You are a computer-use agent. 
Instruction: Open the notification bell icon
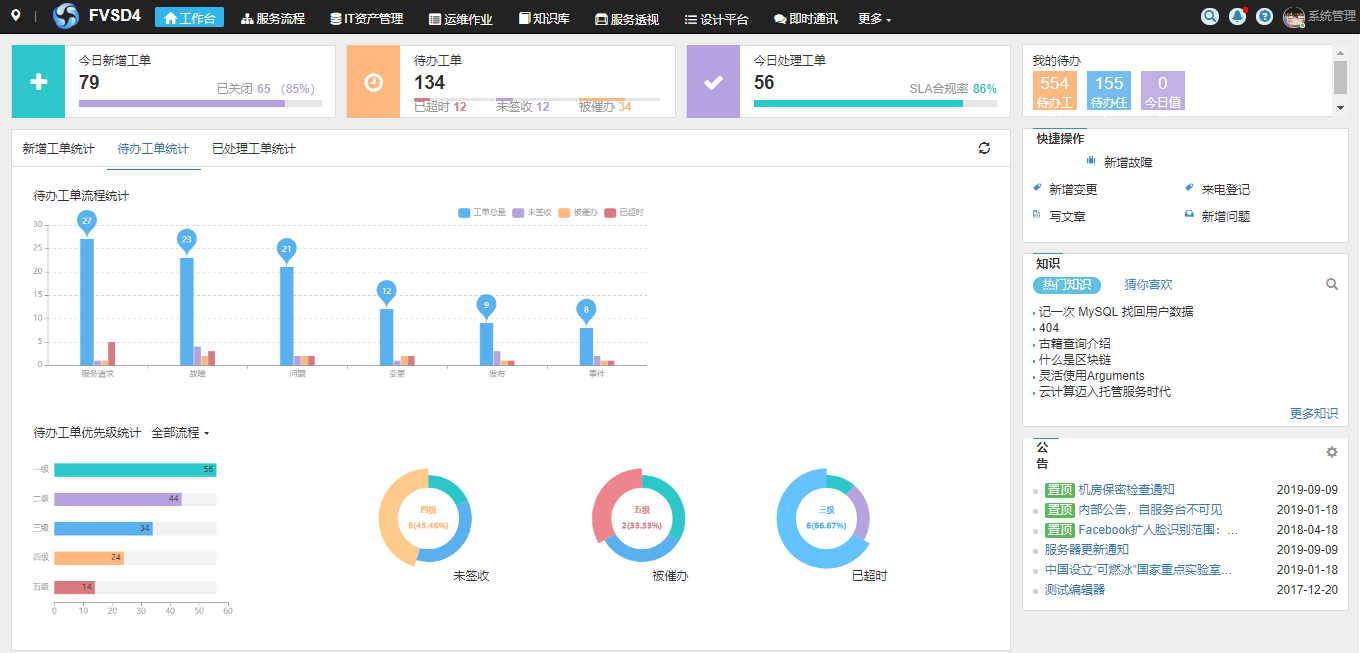(x=1238, y=17)
